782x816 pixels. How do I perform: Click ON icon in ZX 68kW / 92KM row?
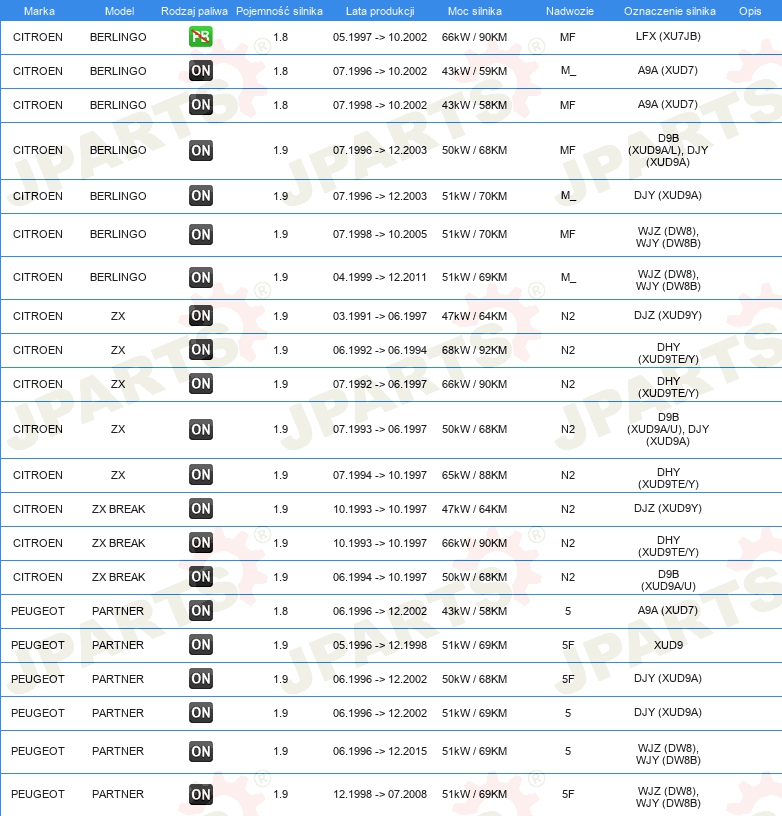pyautogui.click(x=201, y=349)
